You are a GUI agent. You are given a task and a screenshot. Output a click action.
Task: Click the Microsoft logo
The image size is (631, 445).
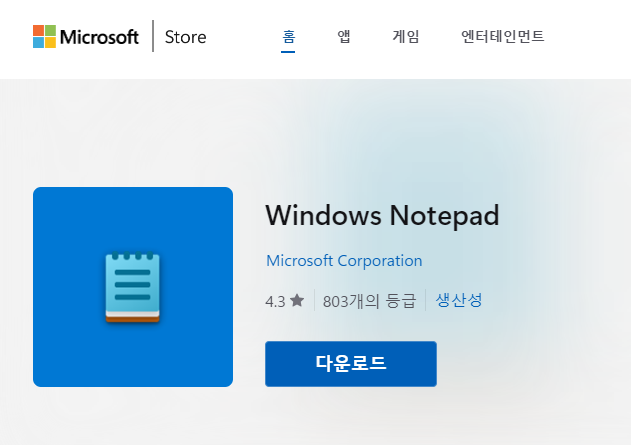click(x=86, y=37)
